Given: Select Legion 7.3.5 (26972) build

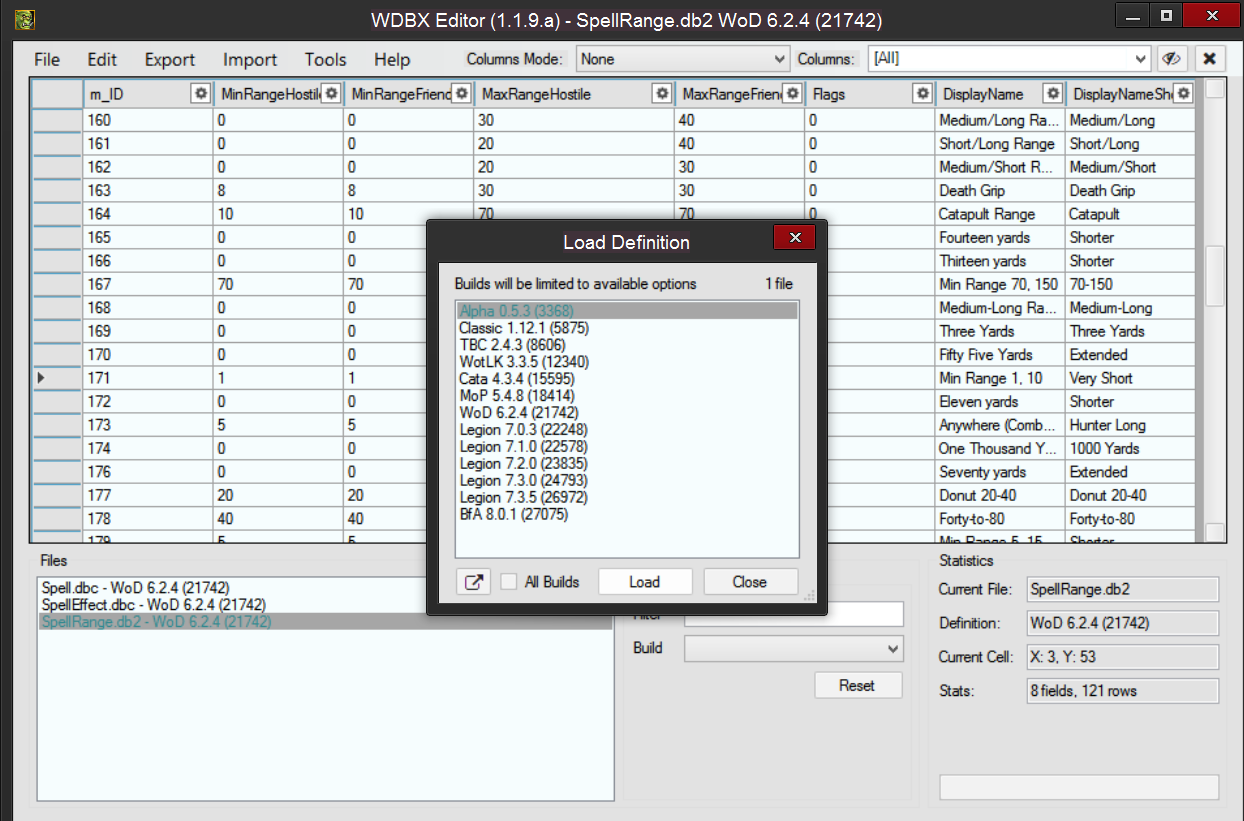Looking at the screenshot, I should 627,497.
